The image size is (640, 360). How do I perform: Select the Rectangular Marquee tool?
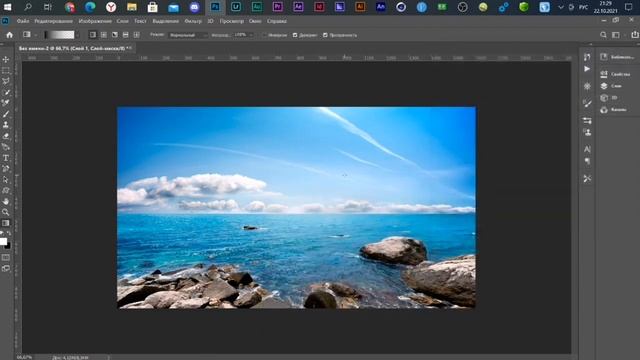[x=6, y=71]
